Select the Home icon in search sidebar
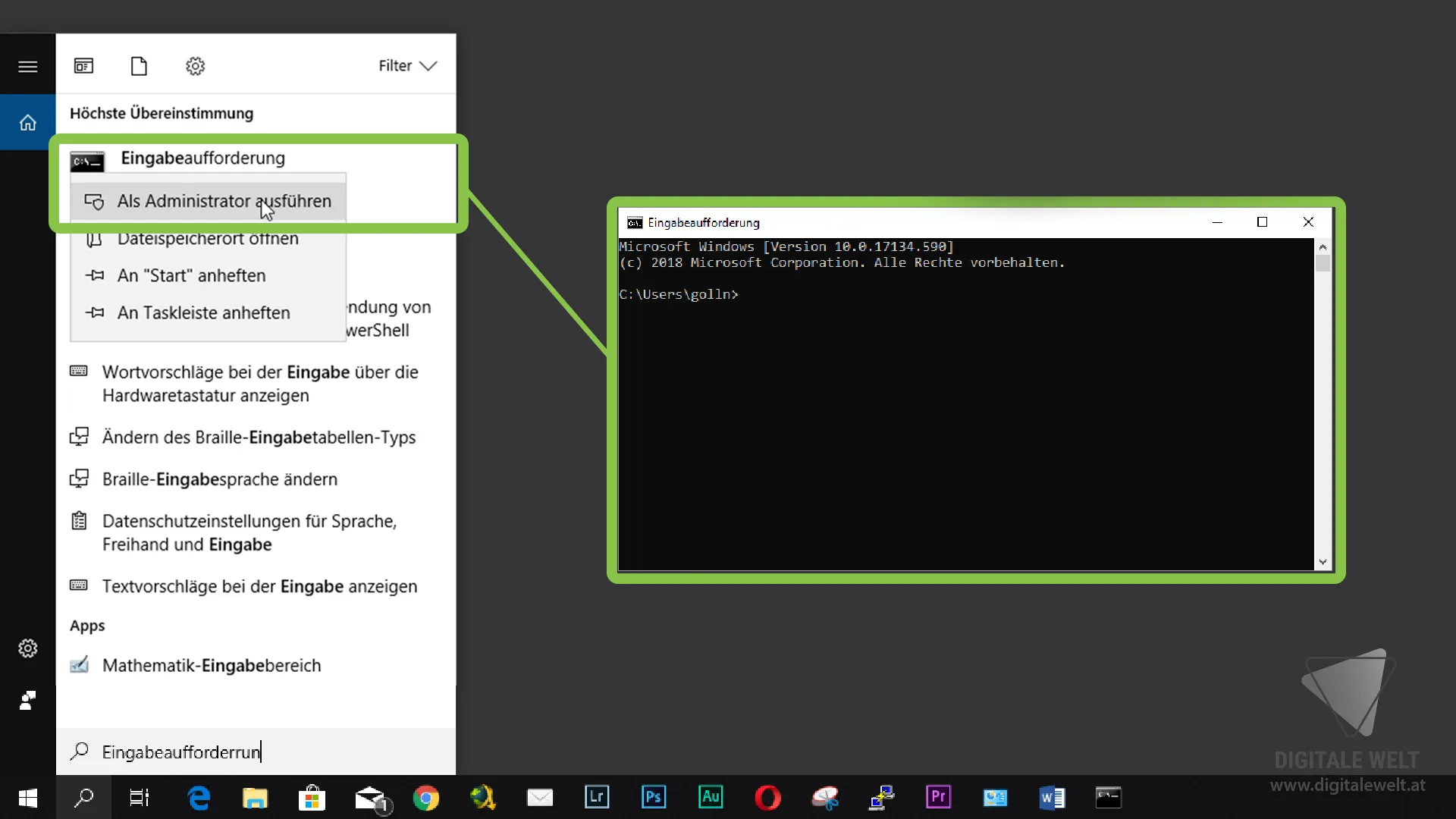This screenshot has height=819, width=1456. pos(27,122)
